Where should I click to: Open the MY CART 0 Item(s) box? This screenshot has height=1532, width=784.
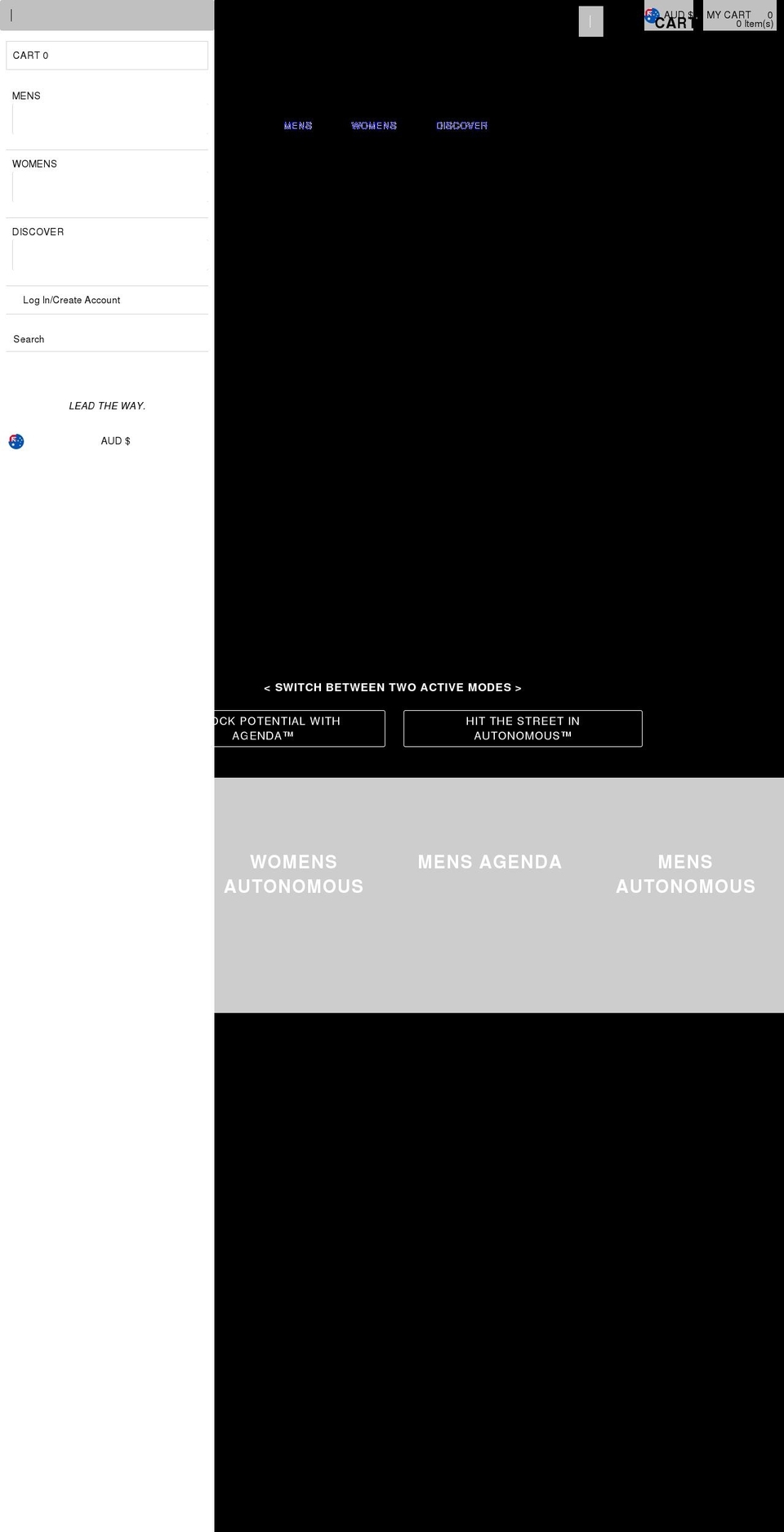point(739,16)
